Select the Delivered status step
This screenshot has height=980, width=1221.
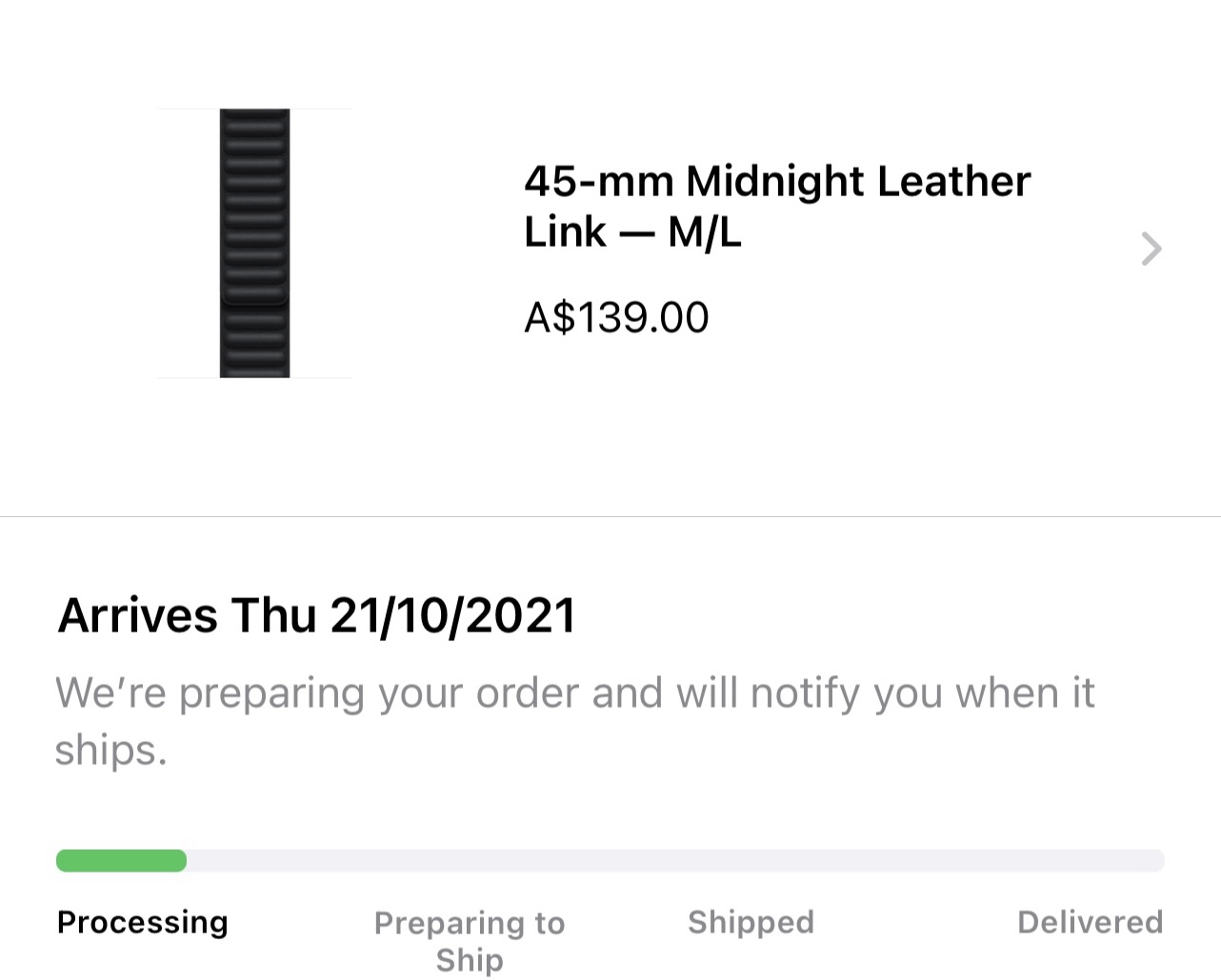click(1090, 922)
